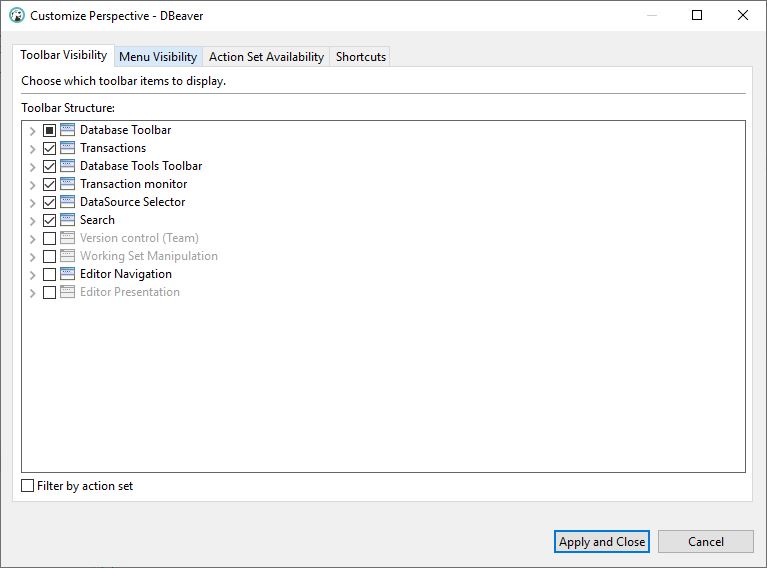Screen dimensions: 767x568
Task: Click the DataSource Selector toolbar icon
Action: [x=68, y=202]
